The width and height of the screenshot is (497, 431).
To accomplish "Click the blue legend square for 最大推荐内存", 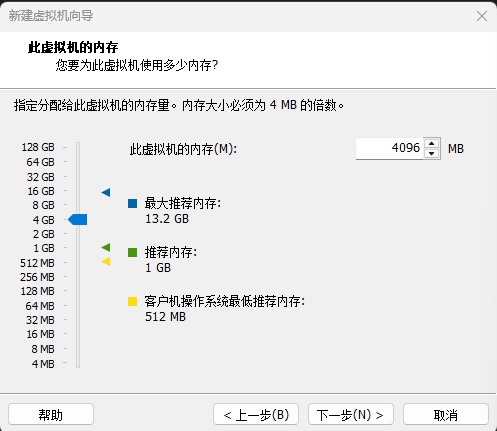I will [x=132, y=203].
